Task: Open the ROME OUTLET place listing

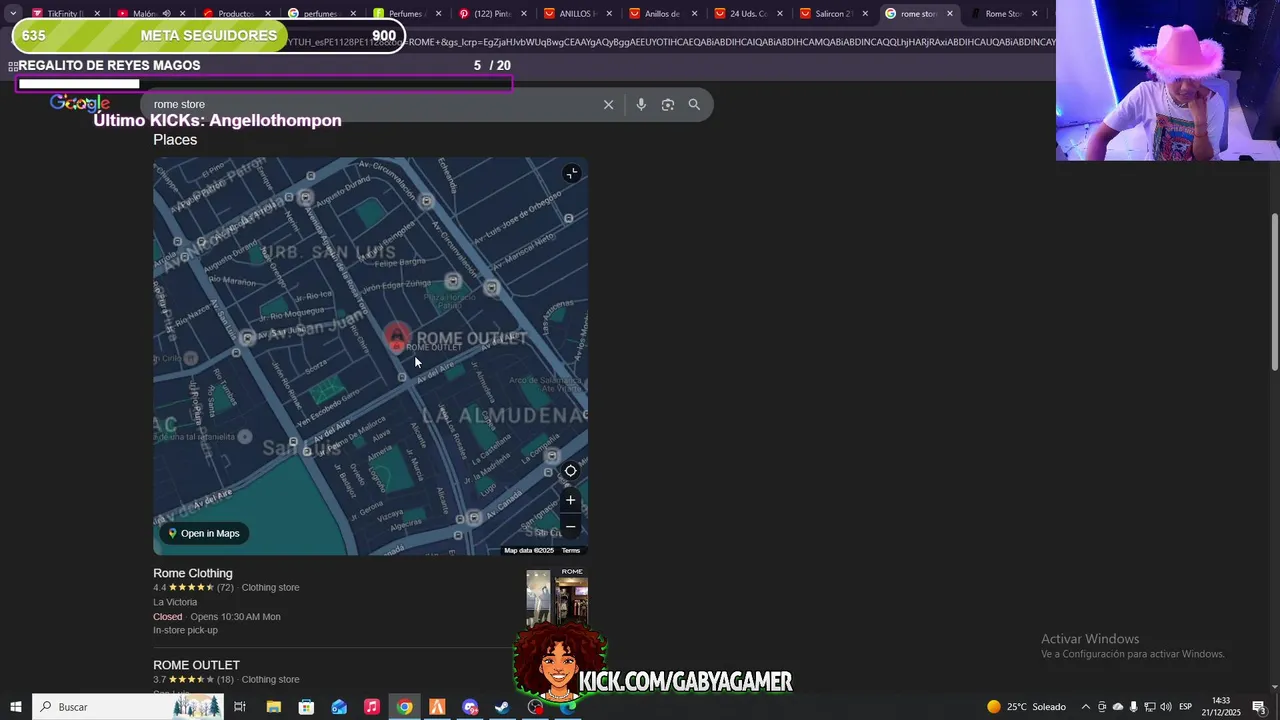Action: click(x=196, y=665)
